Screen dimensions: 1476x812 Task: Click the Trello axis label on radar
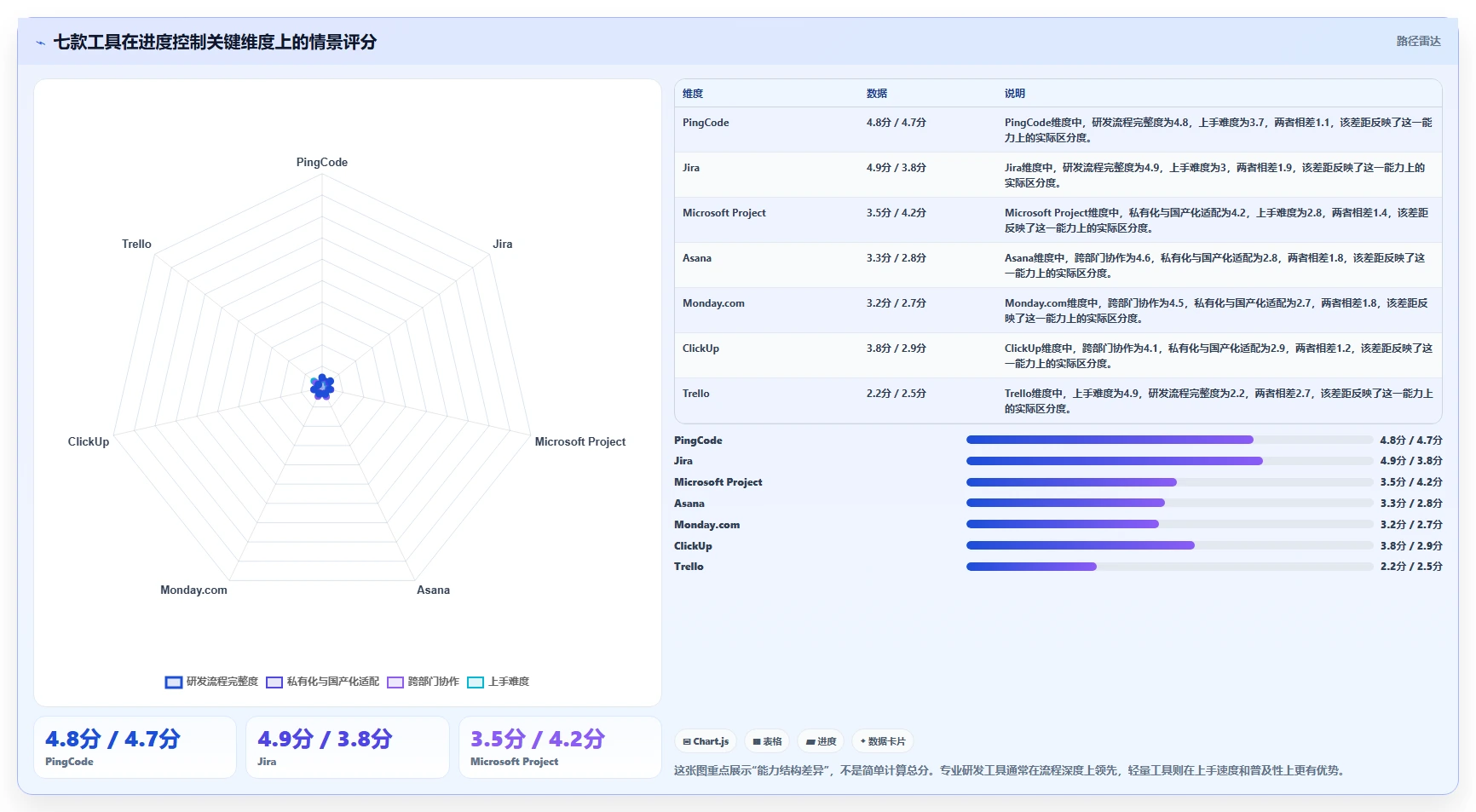[x=136, y=244]
